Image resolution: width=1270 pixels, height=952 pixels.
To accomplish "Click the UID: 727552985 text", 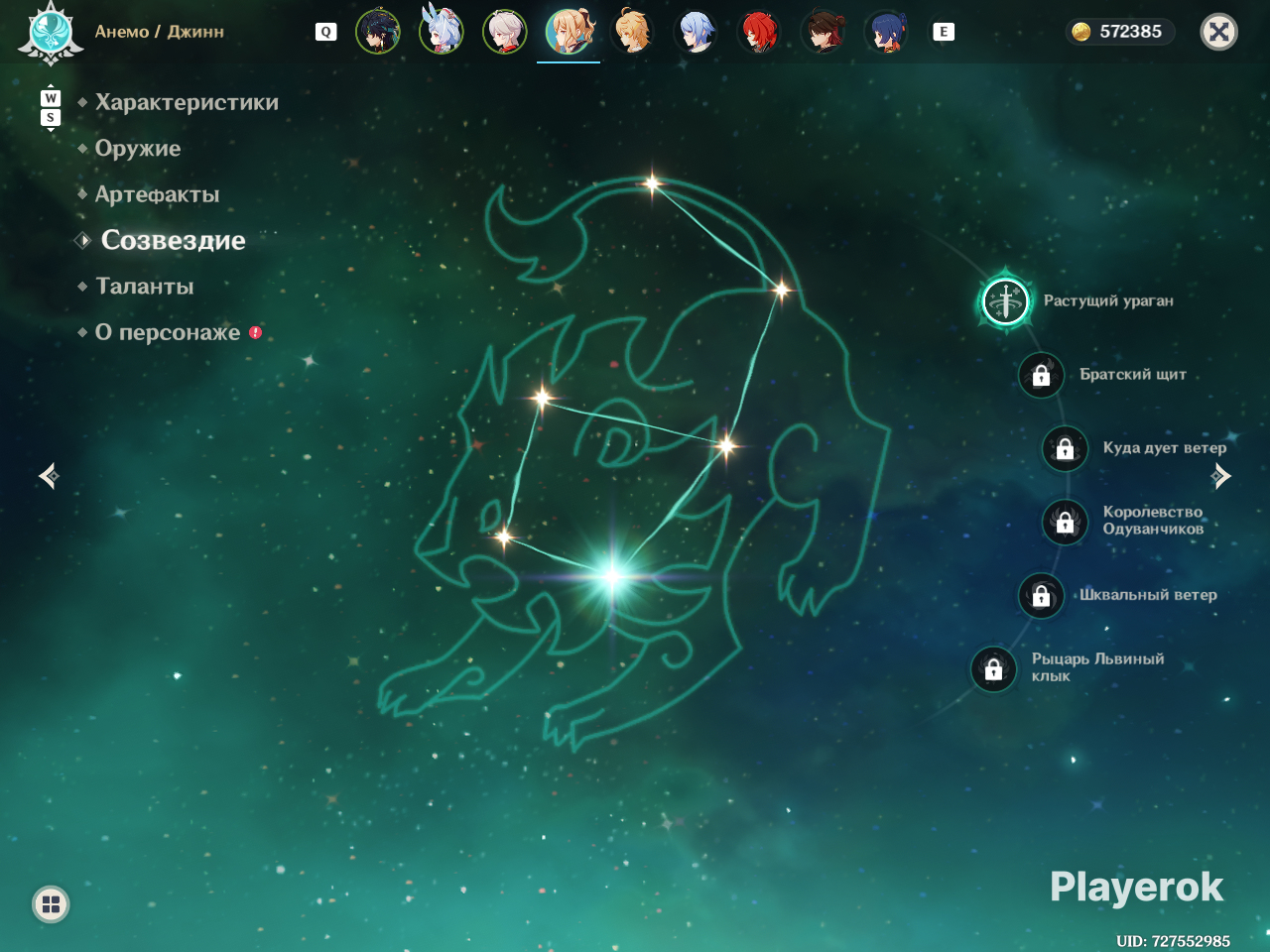I will (x=1173, y=941).
